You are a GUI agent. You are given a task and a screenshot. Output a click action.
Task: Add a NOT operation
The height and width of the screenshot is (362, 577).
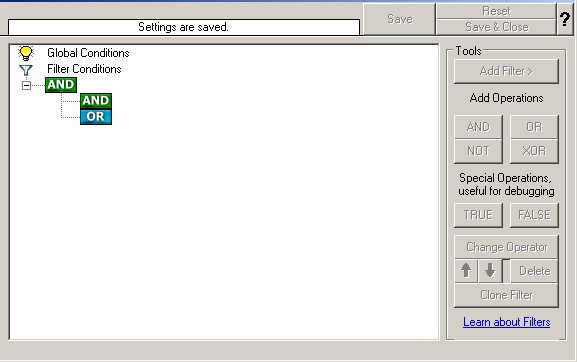click(478, 151)
